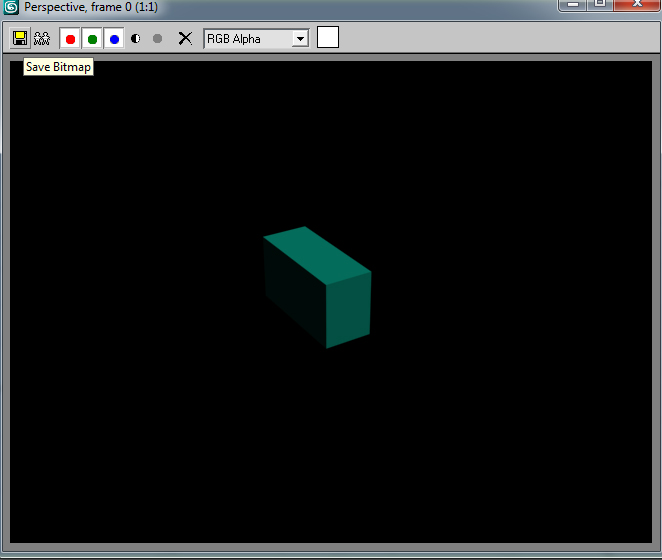Minimize the render frame window

(572, 4)
